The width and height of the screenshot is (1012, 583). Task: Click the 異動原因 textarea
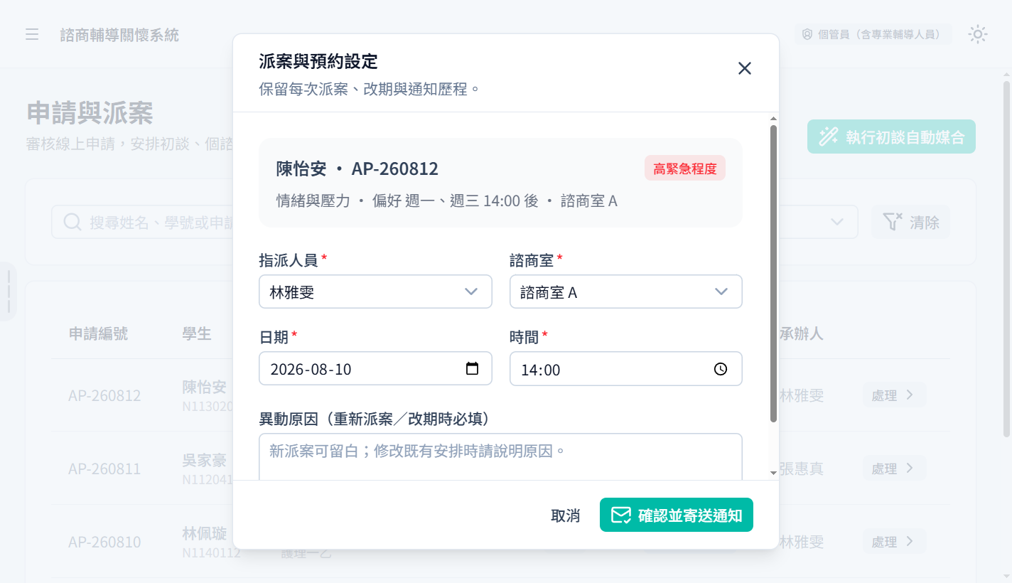500,456
